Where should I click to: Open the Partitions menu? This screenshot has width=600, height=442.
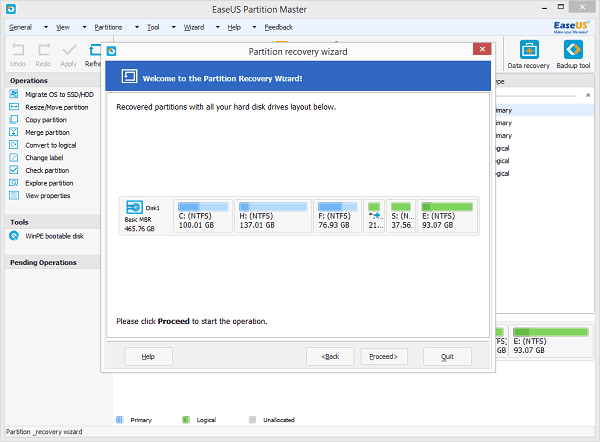(108, 27)
